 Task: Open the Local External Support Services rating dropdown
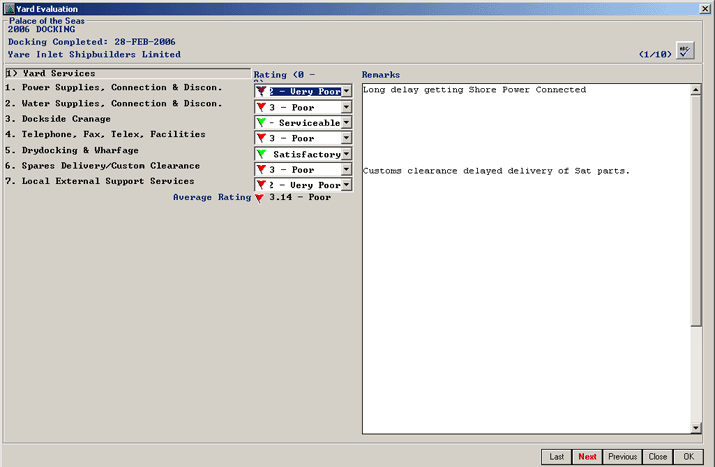coord(346,186)
